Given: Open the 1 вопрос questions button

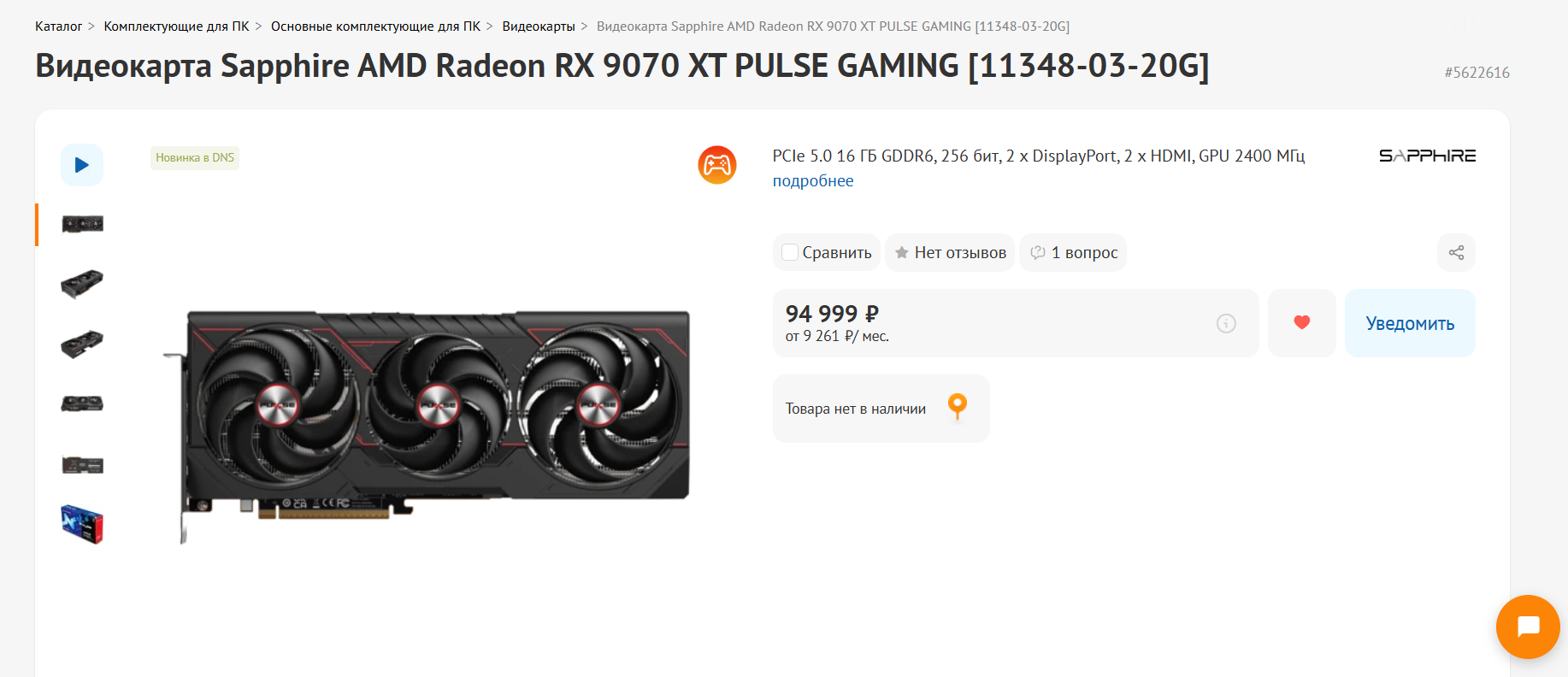Looking at the screenshot, I should (x=1073, y=252).
